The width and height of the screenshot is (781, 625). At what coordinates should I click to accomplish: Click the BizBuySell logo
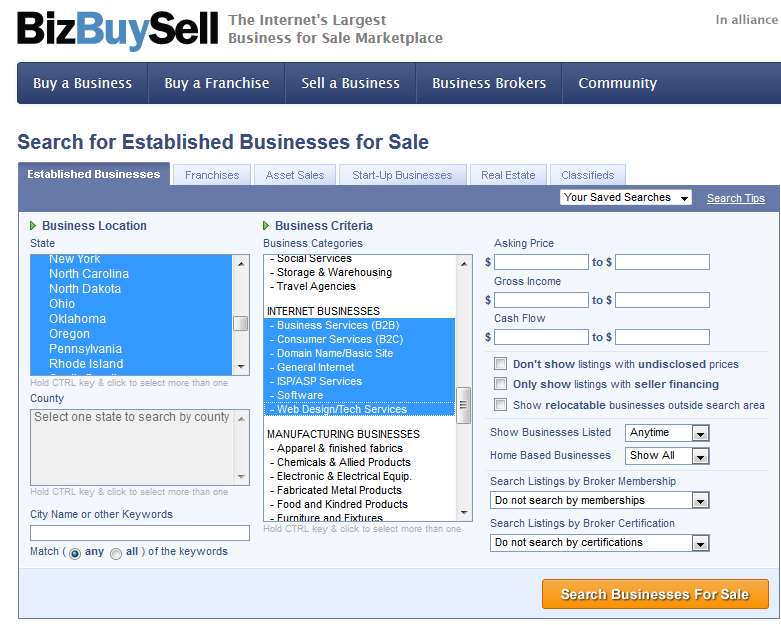118,29
